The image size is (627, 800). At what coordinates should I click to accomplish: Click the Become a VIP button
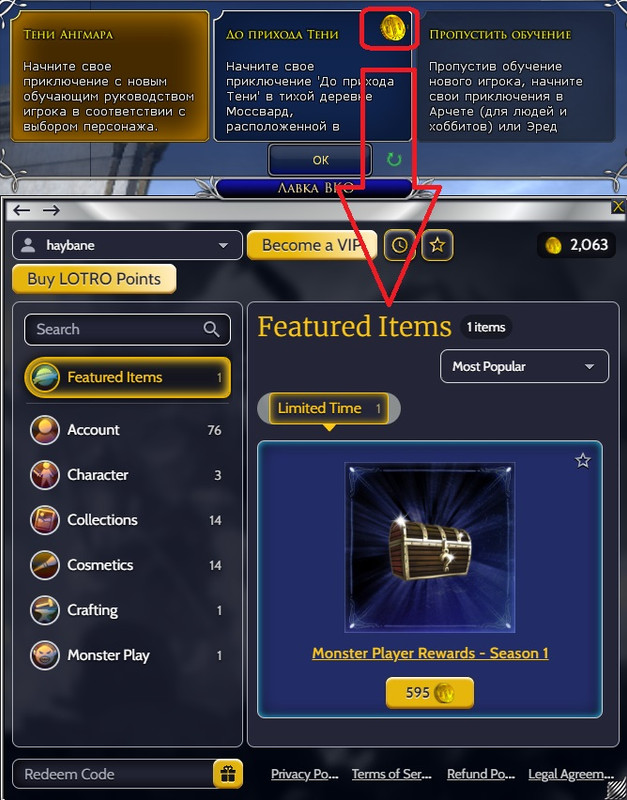tap(312, 245)
